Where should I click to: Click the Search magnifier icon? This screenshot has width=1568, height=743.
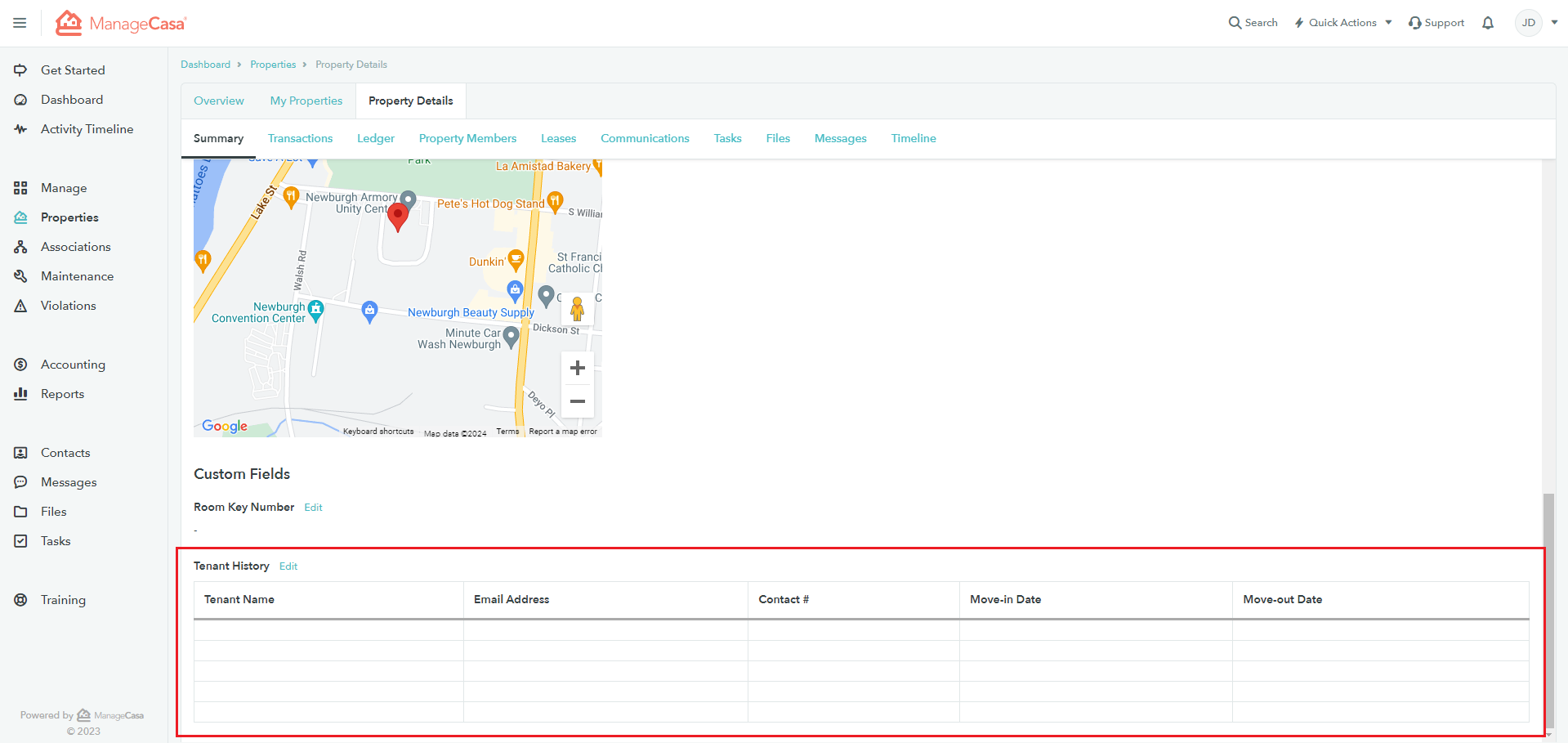(1235, 23)
